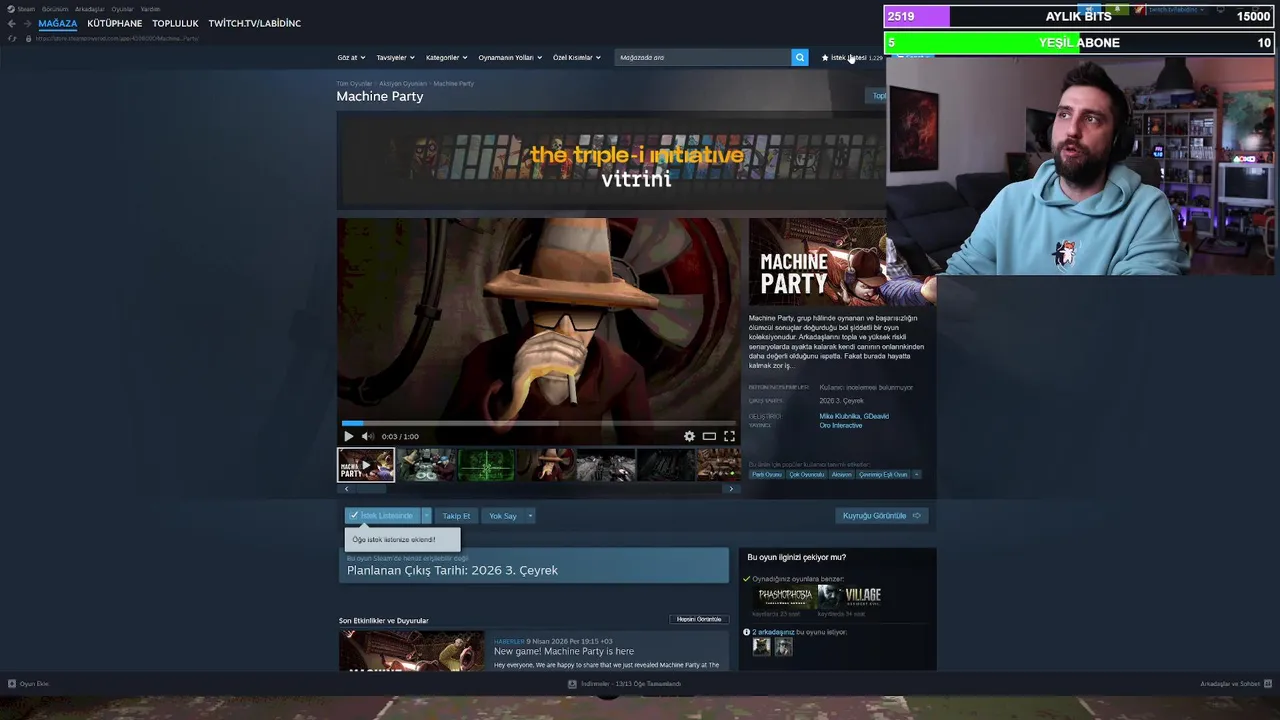This screenshot has width=1280, height=720.
Task: Expand the Kategoriler menu
Action: pos(446,57)
